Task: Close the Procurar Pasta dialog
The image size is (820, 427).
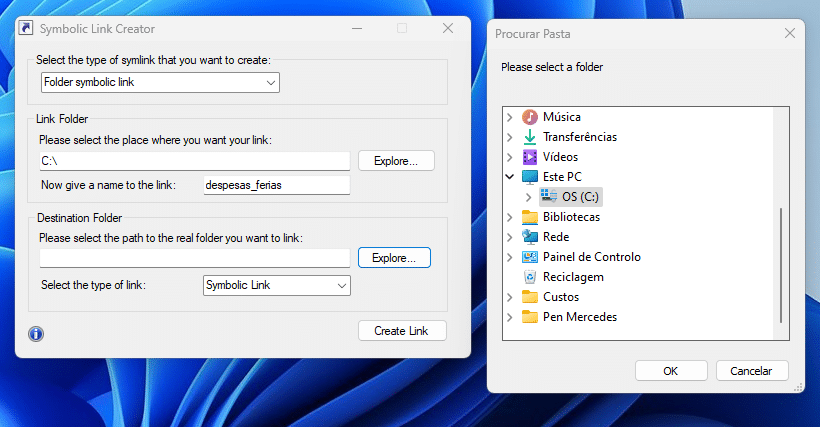Action: [790, 33]
